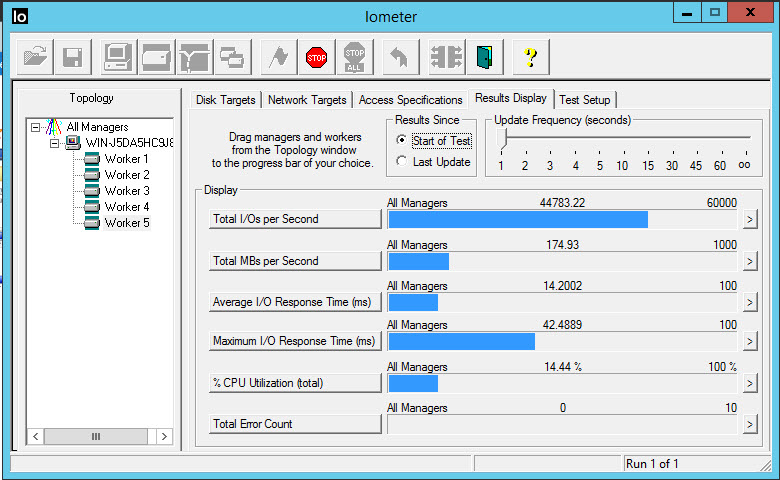The width and height of the screenshot is (780, 480).
Task: Click Update Frequency slider thumb
Action: pyautogui.click(x=502, y=139)
